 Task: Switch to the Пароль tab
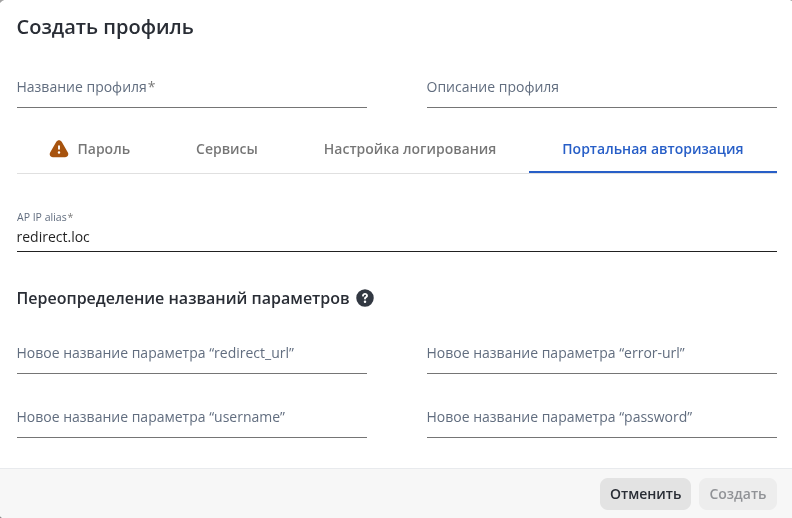[x=90, y=149]
